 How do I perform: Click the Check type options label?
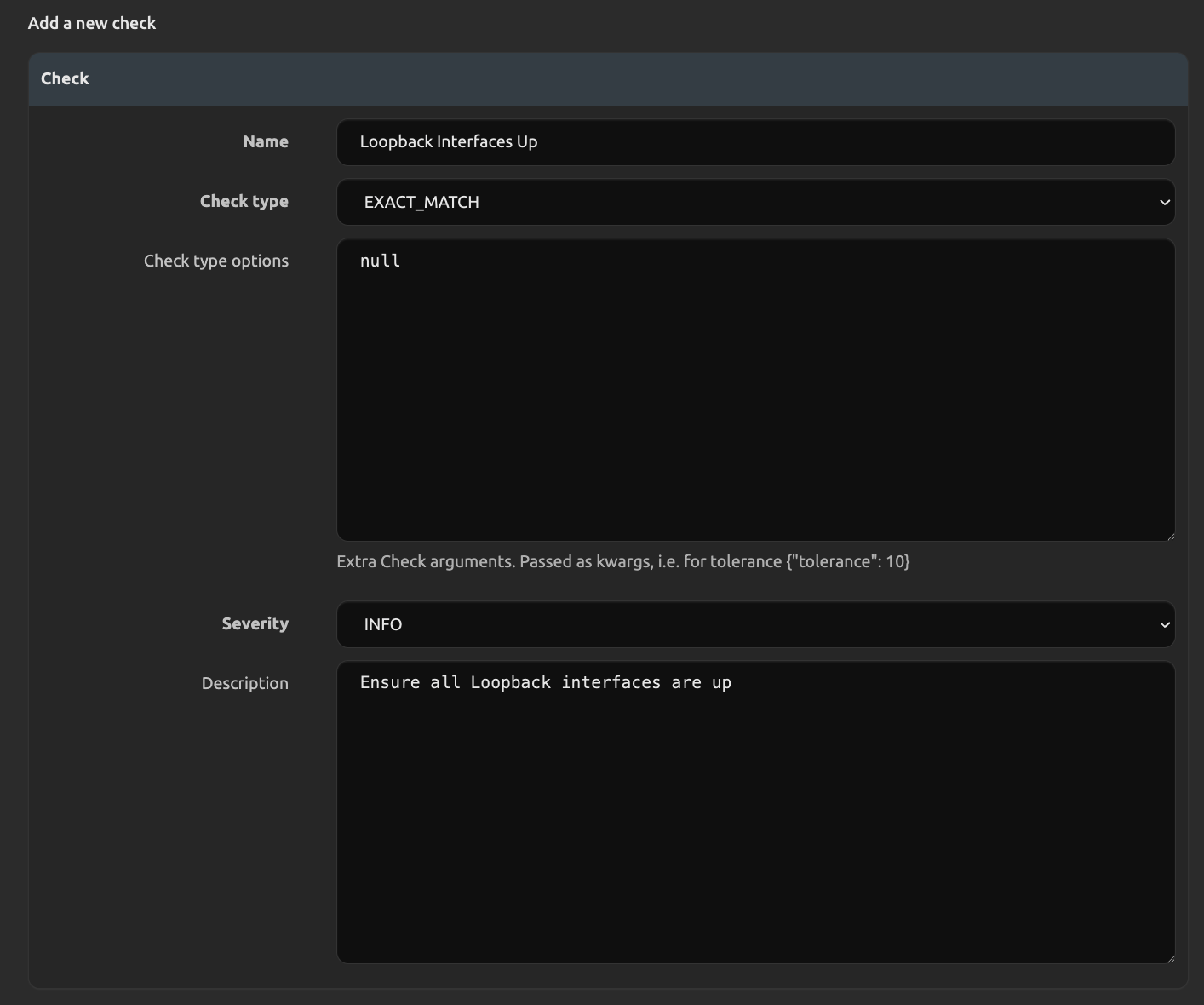tap(215, 261)
